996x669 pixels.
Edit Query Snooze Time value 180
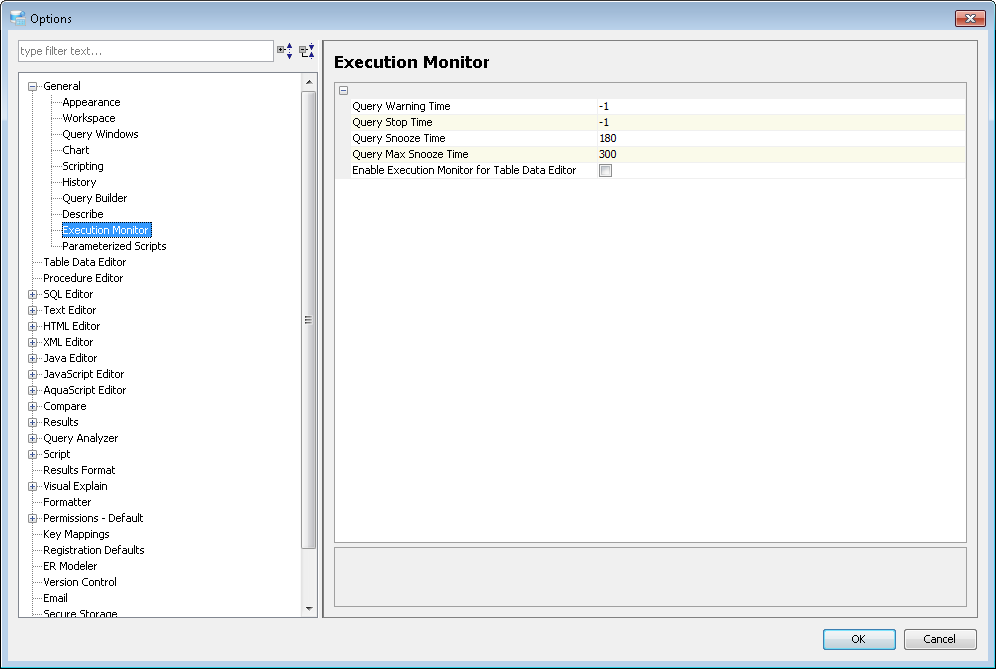click(781, 138)
